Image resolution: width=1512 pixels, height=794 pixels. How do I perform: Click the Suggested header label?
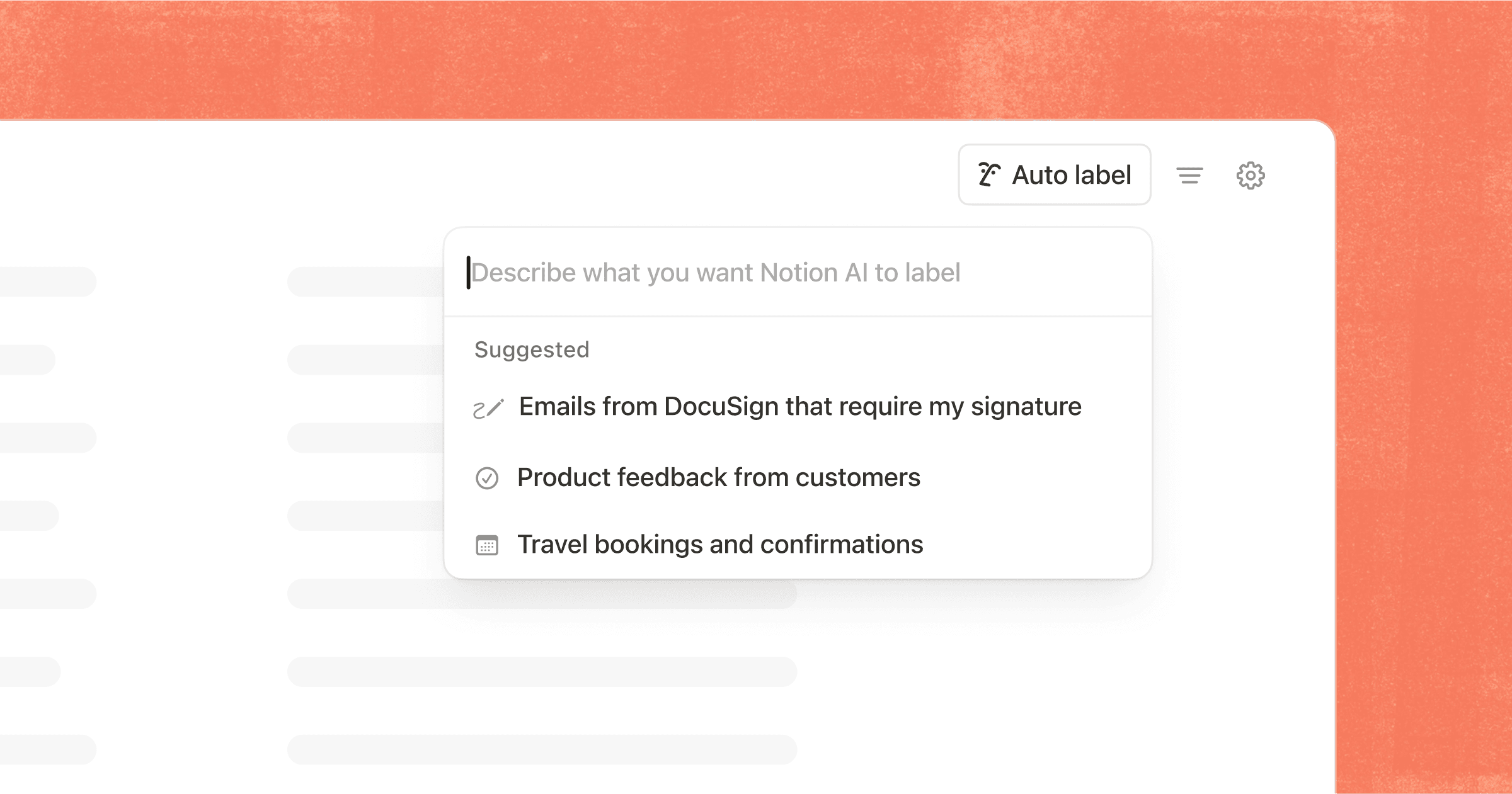point(531,349)
